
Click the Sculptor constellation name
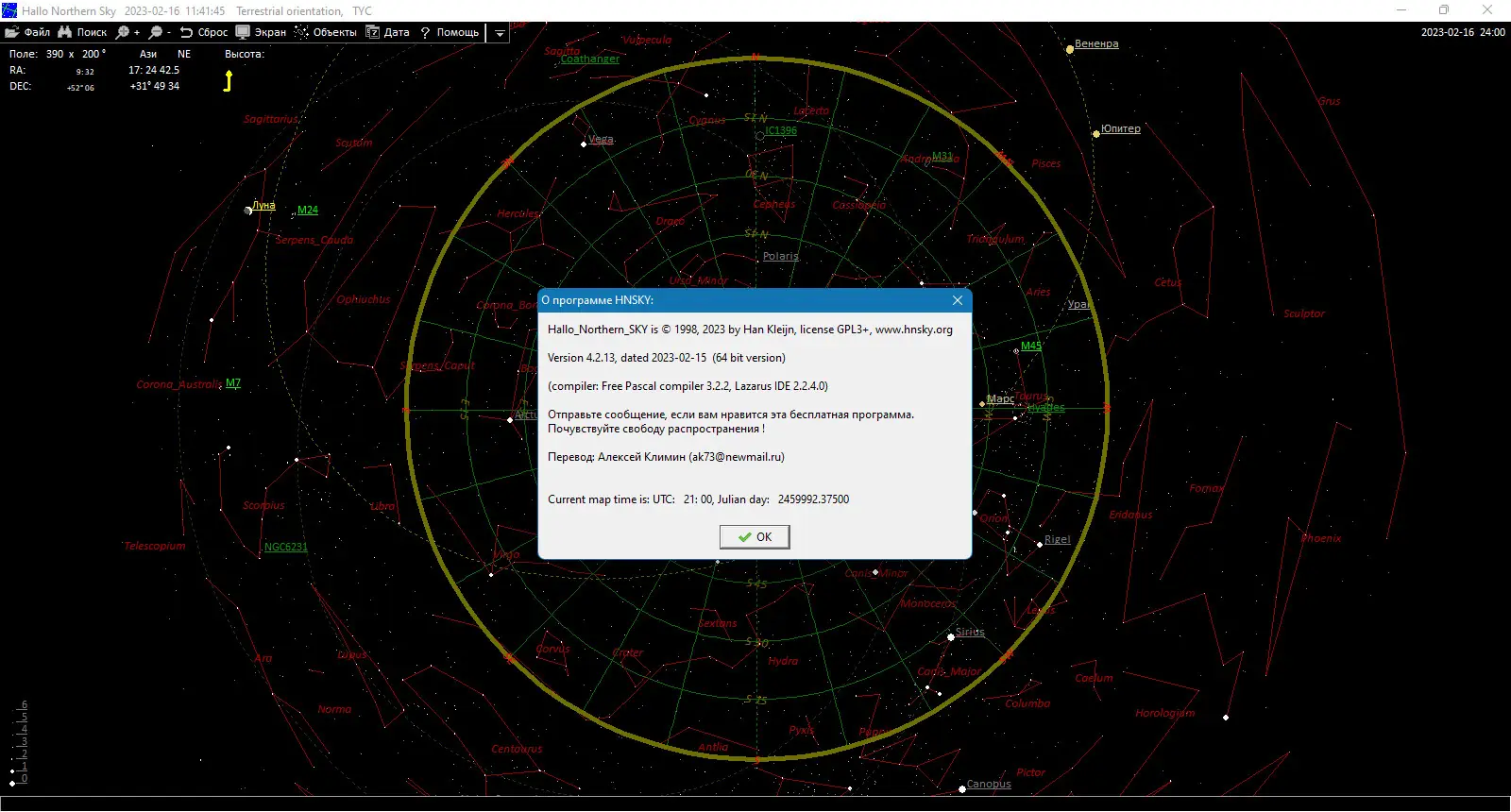(x=1304, y=313)
